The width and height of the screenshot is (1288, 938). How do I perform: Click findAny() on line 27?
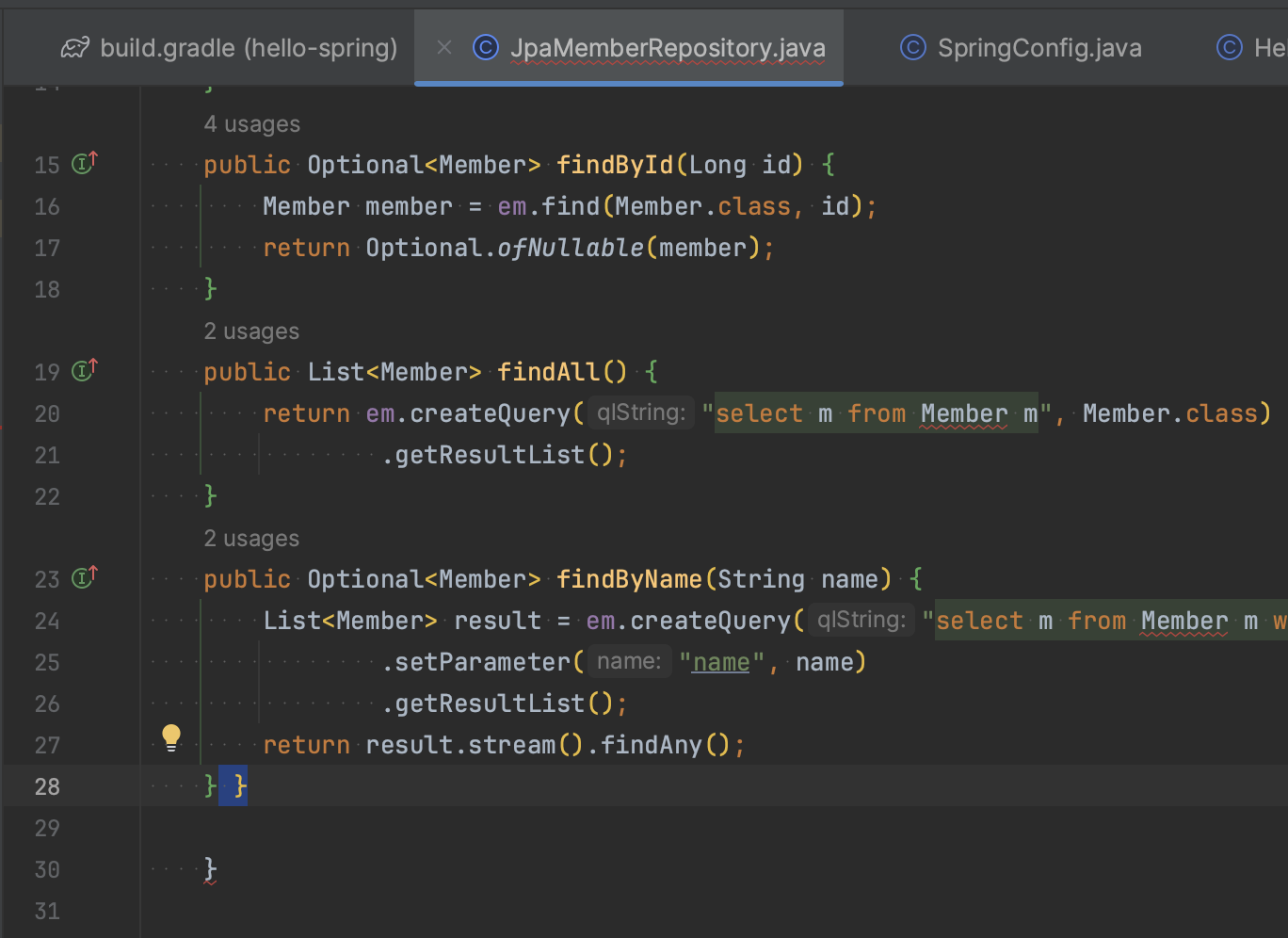666,745
